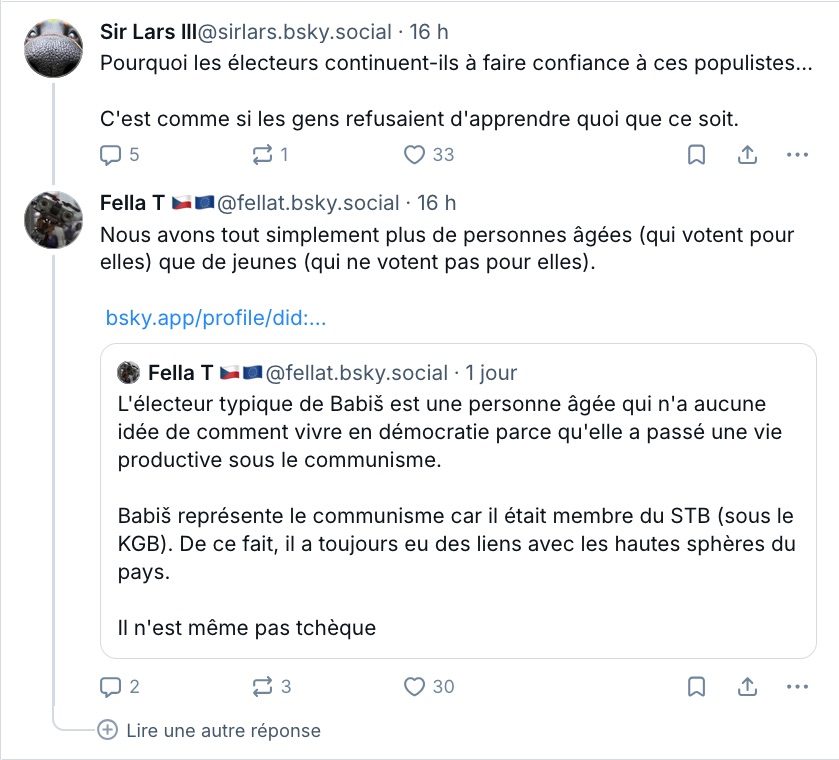View Sir Lars III's avatar
Image resolution: width=839 pixels, height=760 pixels.
point(53,48)
